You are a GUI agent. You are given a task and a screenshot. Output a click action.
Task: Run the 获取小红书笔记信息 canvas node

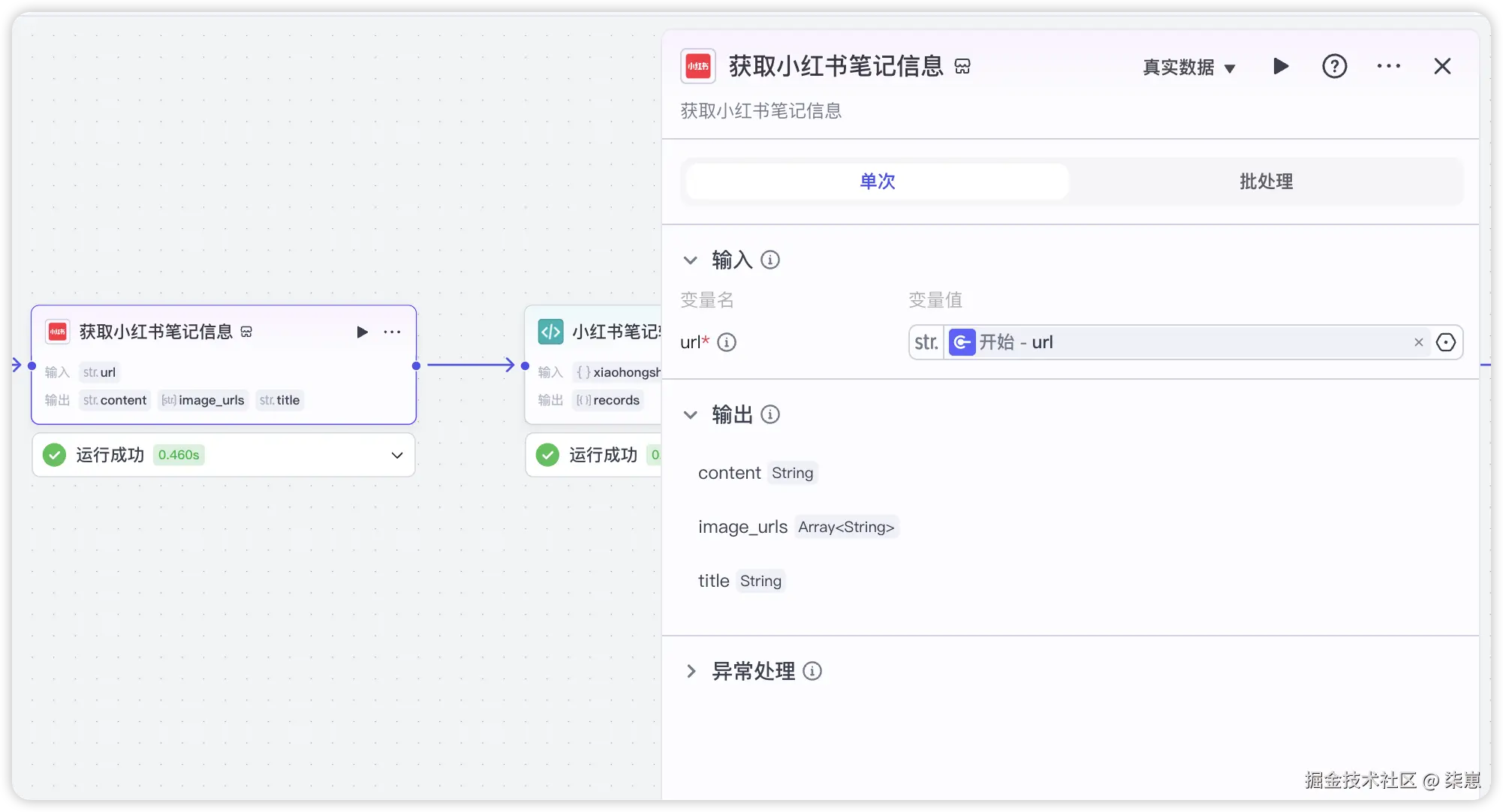[362, 332]
